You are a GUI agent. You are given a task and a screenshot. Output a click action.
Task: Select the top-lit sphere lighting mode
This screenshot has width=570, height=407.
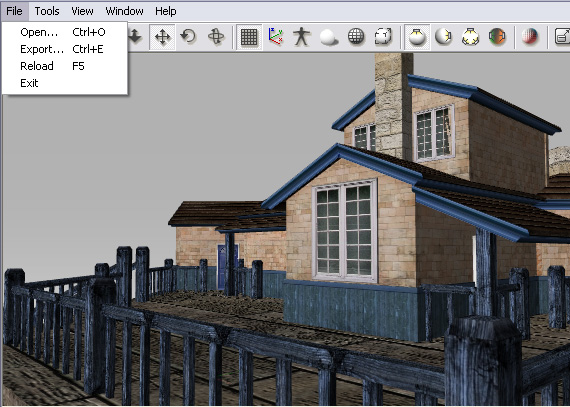click(417, 37)
